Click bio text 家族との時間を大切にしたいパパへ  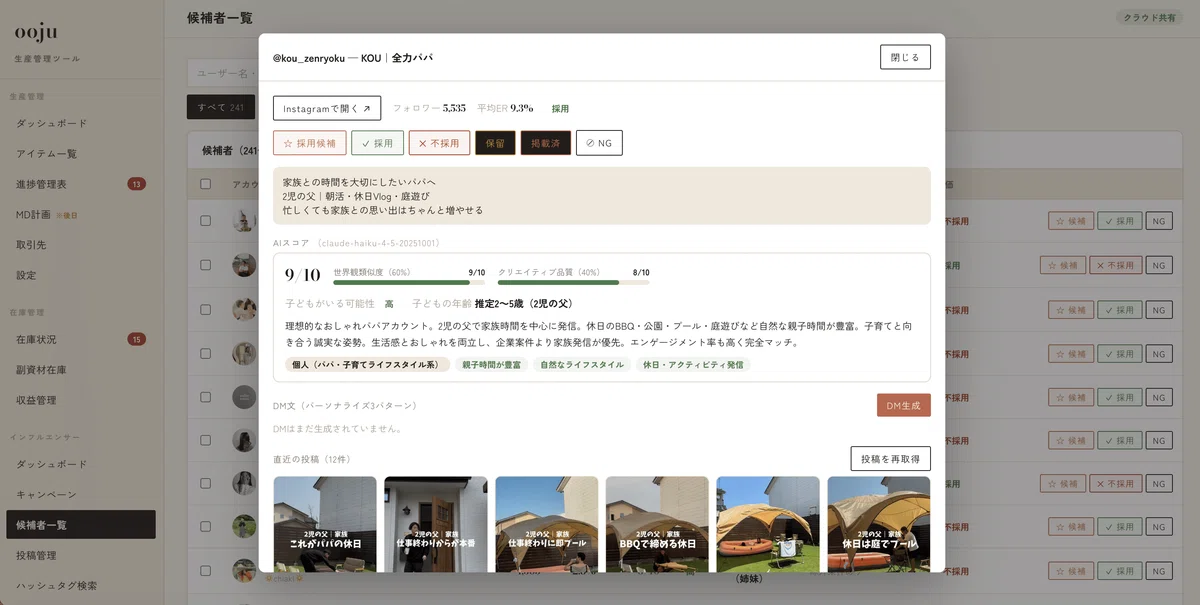tap(360, 182)
